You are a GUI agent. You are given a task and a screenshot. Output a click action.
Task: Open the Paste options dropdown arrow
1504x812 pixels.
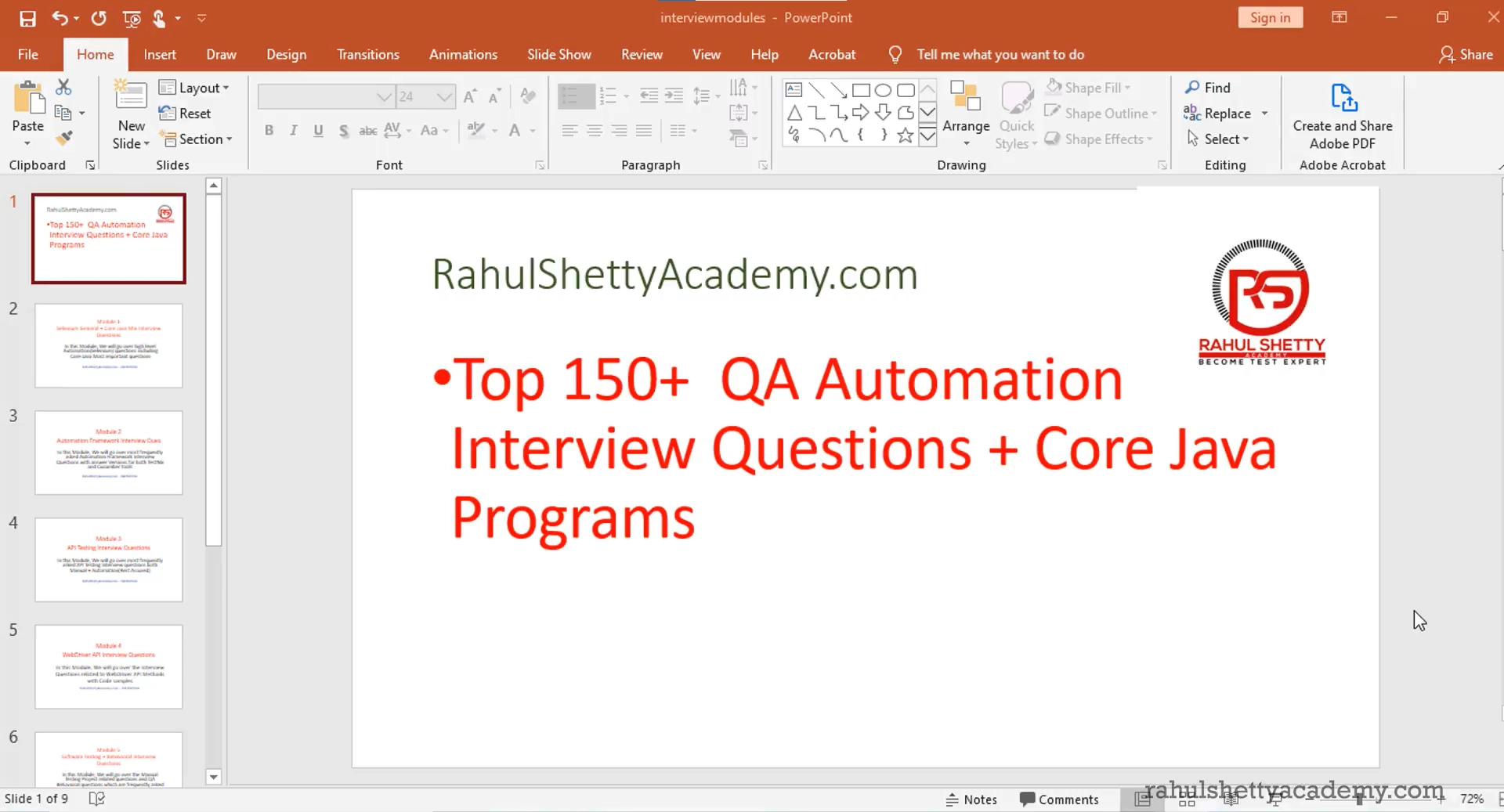tap(27, 143)
